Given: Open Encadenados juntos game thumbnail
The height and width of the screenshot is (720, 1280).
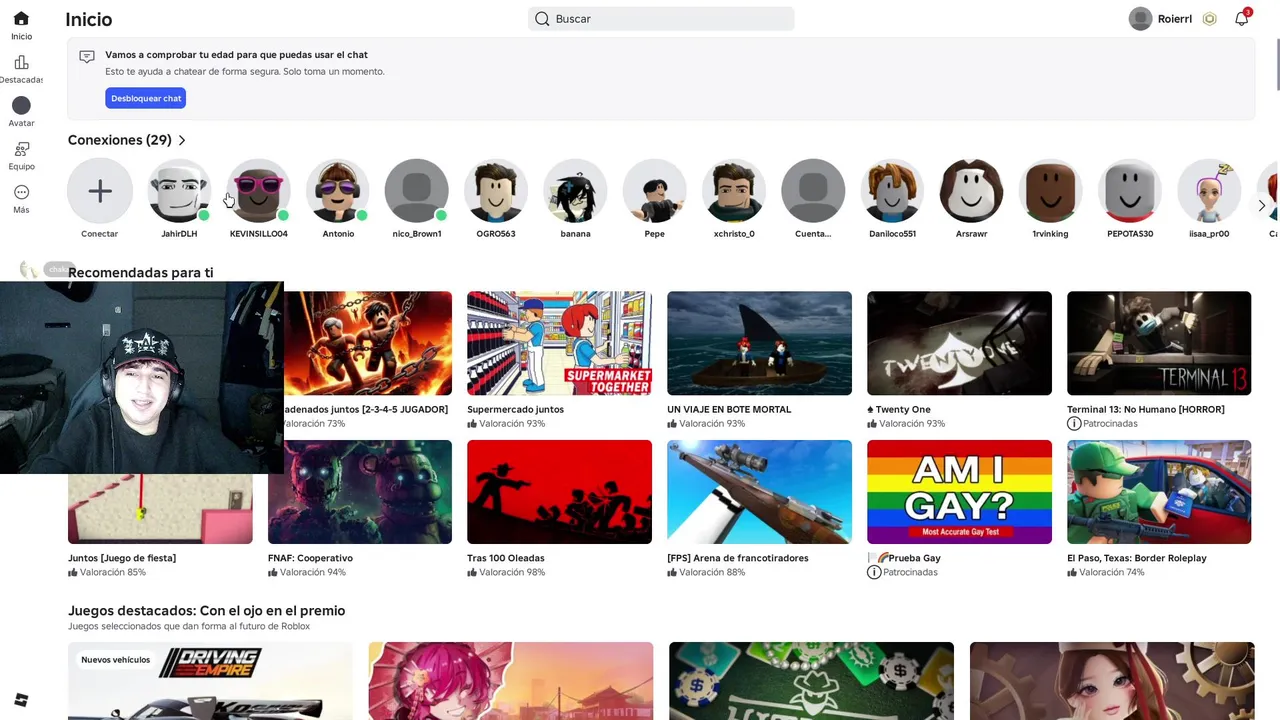Looking at the screenshot, I should 368,343.
